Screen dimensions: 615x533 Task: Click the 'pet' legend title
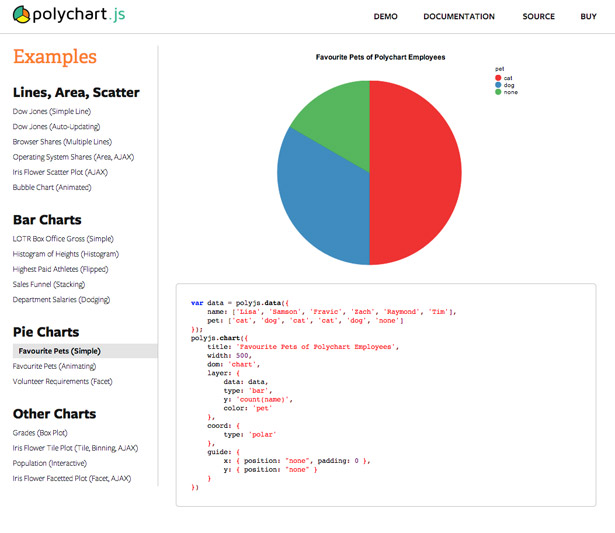[x=499, y=69]
